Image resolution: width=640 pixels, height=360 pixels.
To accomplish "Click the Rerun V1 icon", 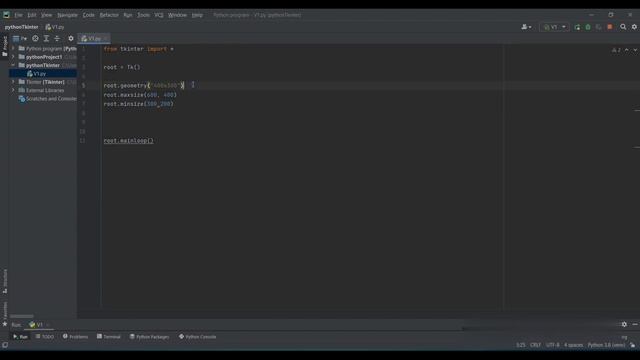I will coord(577,27).
